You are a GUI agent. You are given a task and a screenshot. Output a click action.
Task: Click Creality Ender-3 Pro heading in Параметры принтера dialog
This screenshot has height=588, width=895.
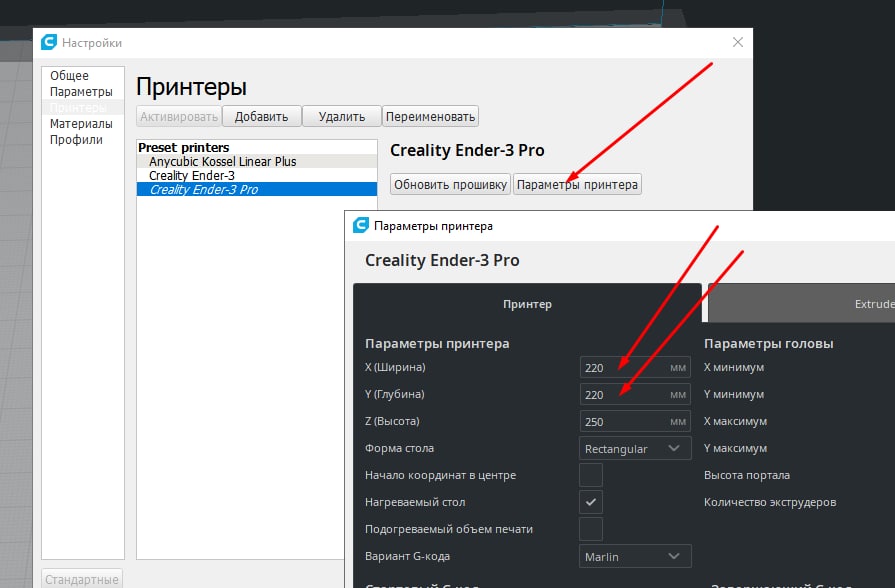pos(442,260)
